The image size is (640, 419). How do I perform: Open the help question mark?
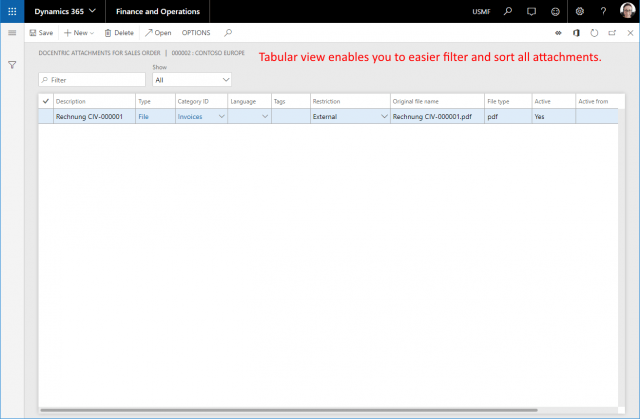tap(603, 11)
